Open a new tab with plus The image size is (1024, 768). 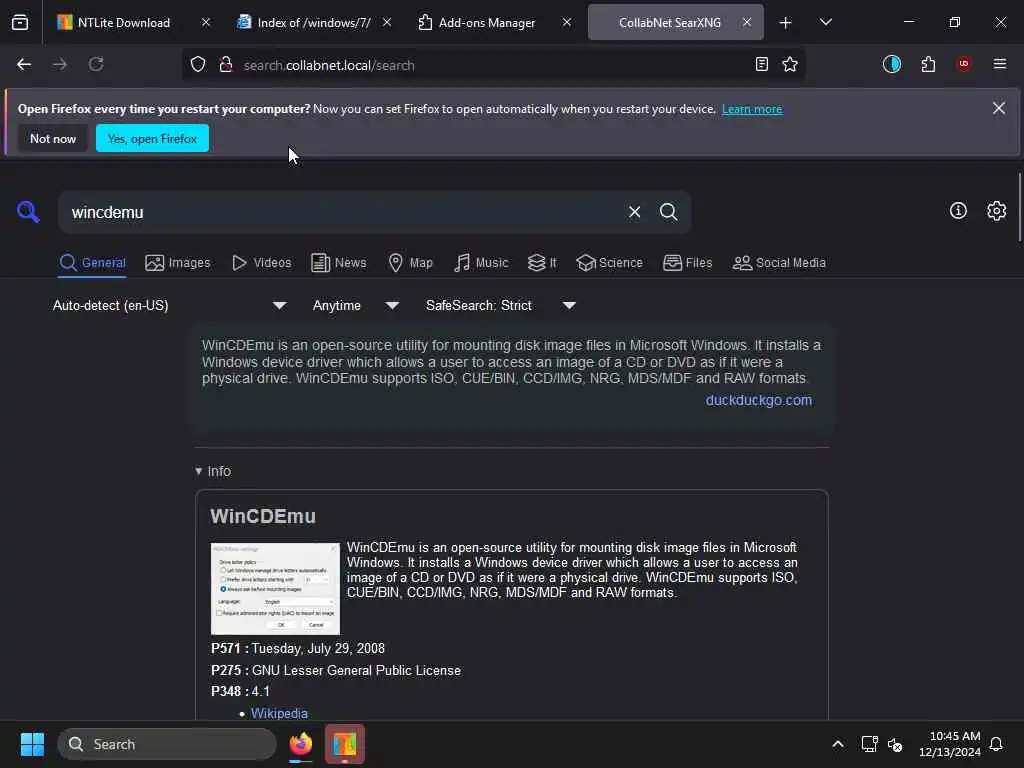(786, 23)
